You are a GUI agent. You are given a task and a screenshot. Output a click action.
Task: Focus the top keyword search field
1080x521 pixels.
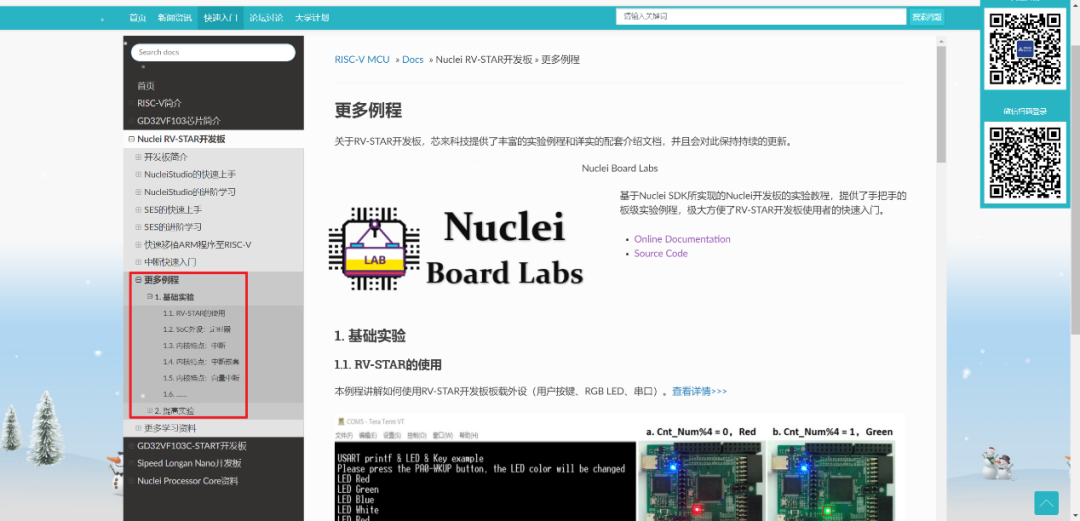(761, 17)
